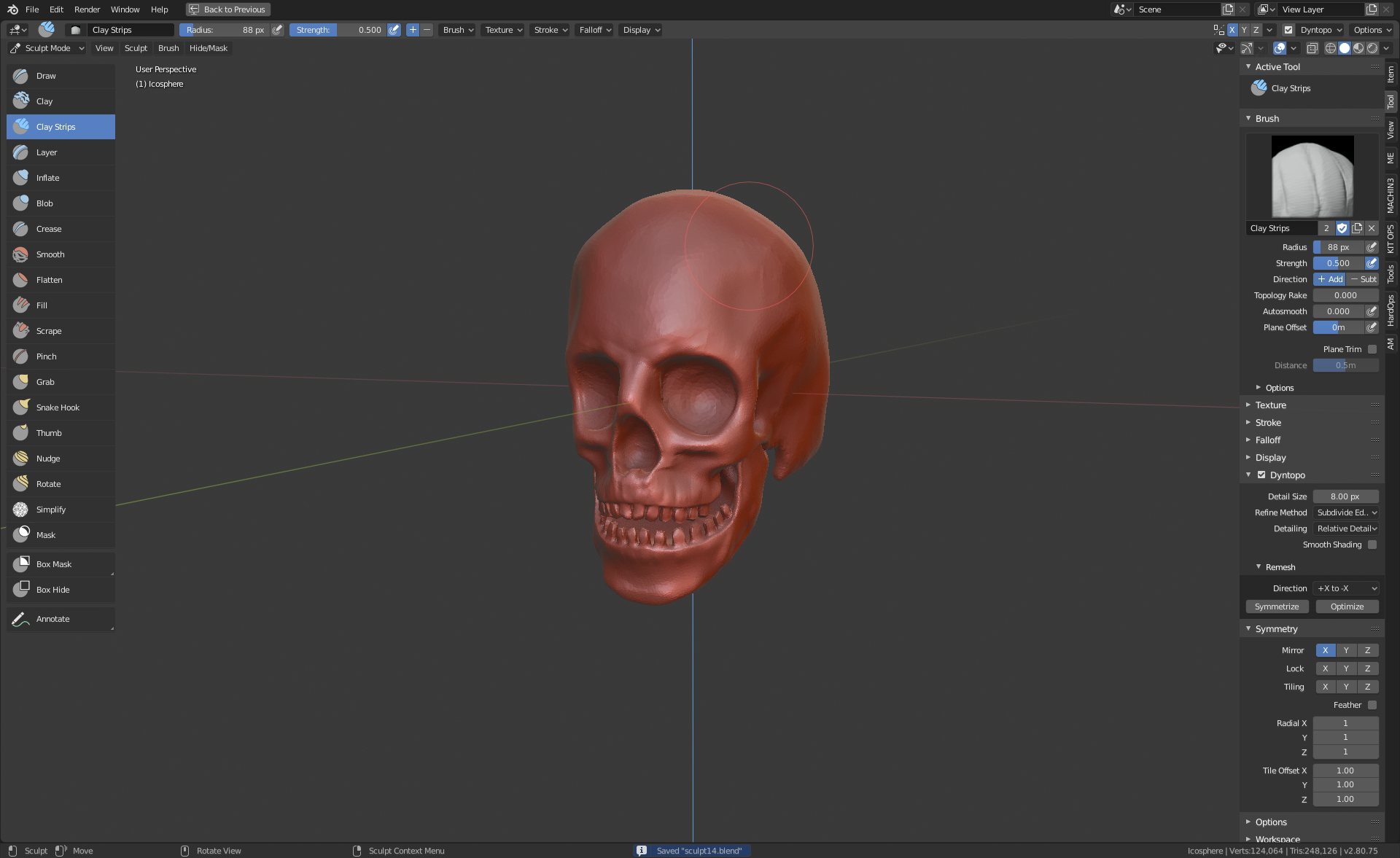Click Back to Previous button

click(228, 9)
